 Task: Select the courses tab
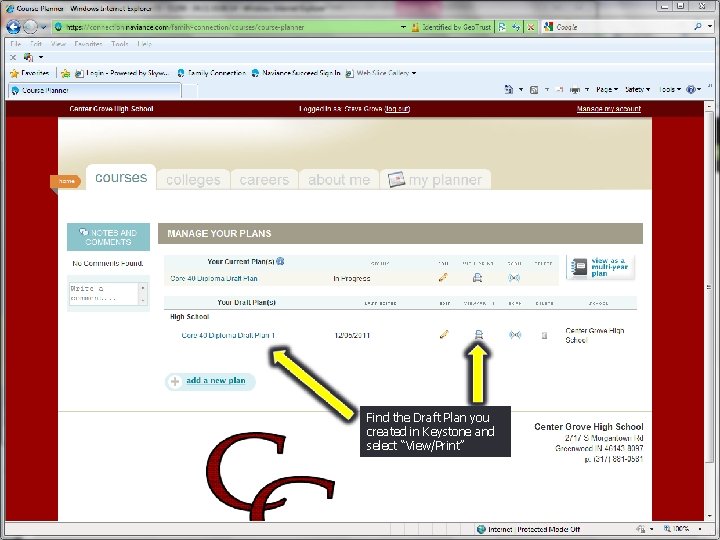pos(121,178)
